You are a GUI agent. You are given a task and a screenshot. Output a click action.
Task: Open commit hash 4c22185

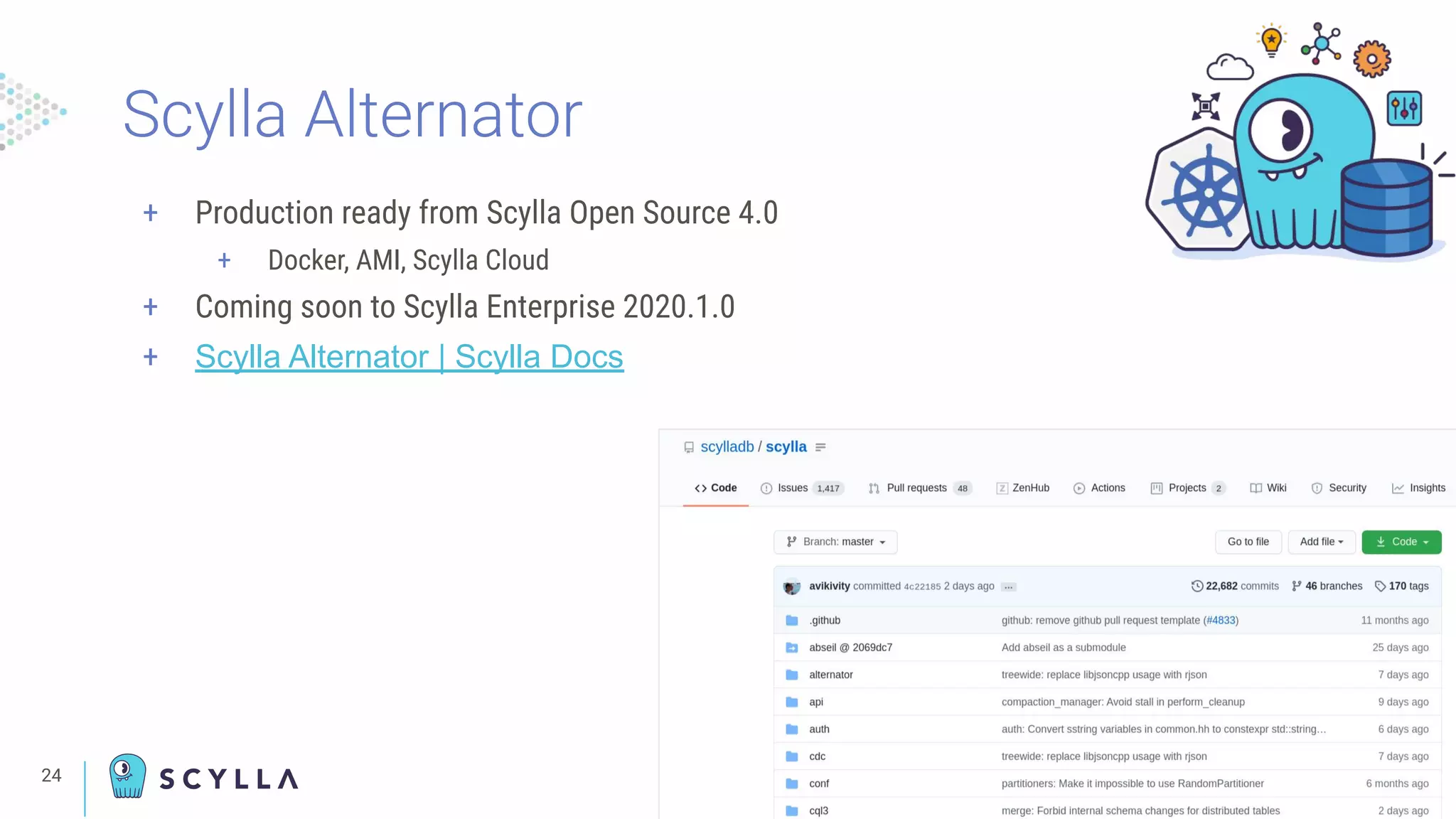pos(922,587)
